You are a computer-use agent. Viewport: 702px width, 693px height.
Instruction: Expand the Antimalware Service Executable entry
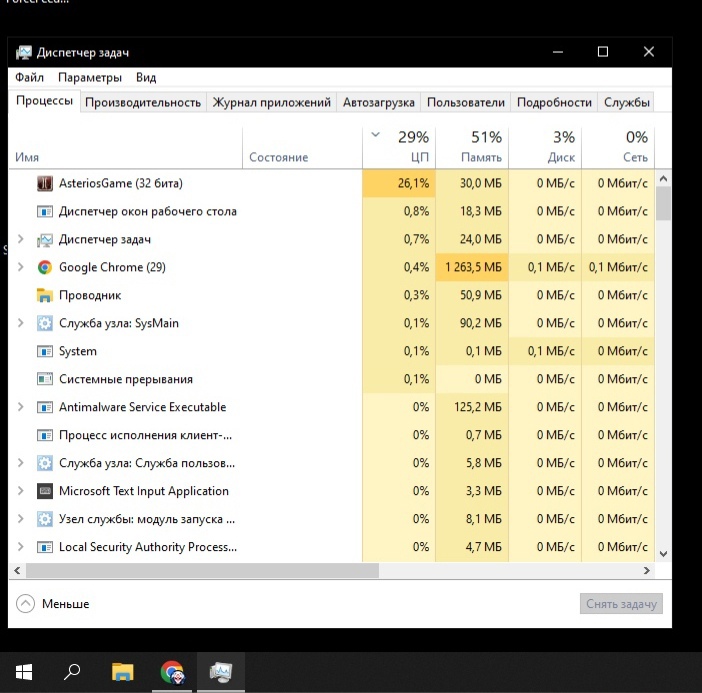click(x=21, y=407)
